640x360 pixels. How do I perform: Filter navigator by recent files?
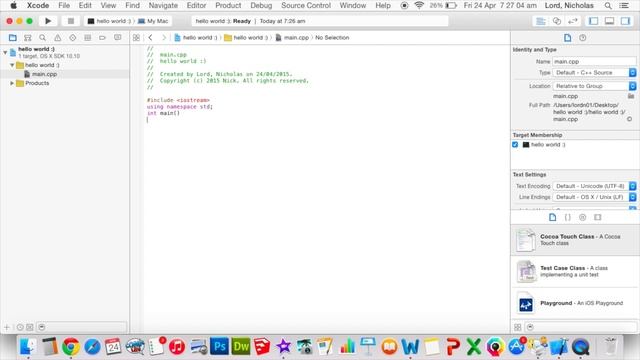20,327
